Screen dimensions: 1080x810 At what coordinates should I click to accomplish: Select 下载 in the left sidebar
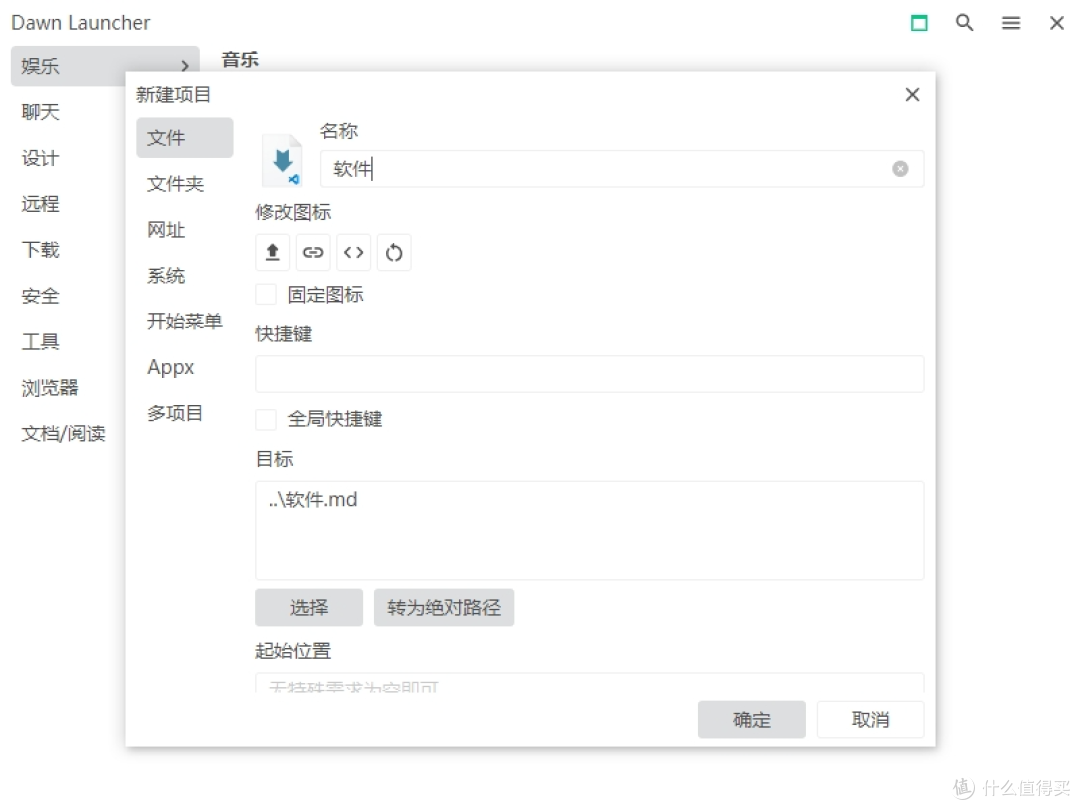click(40, 250)
